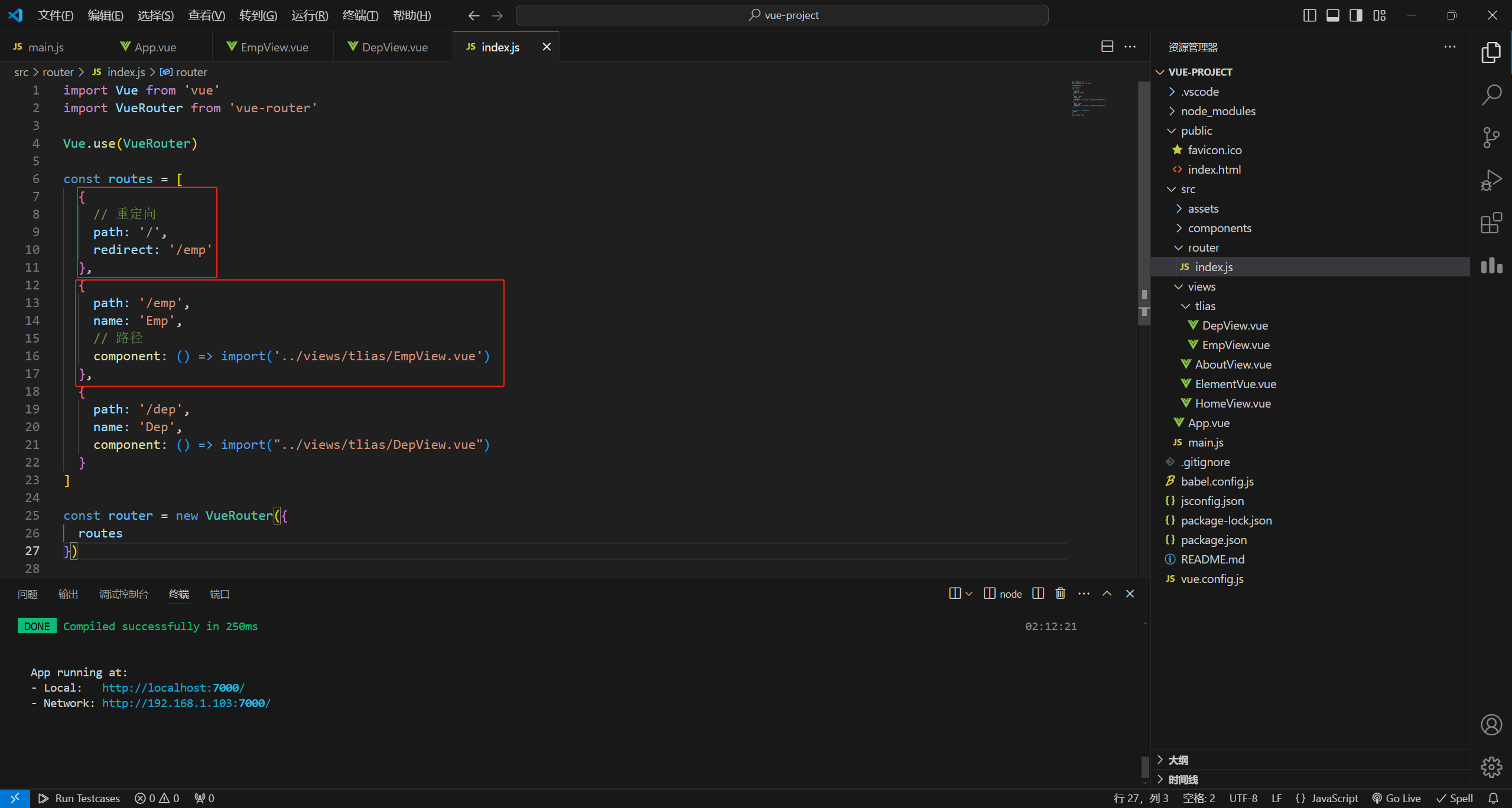This screenshot has width=1512, height=808.
Task: Open Run and Debug view
Action: click(x=1491, y=180)
